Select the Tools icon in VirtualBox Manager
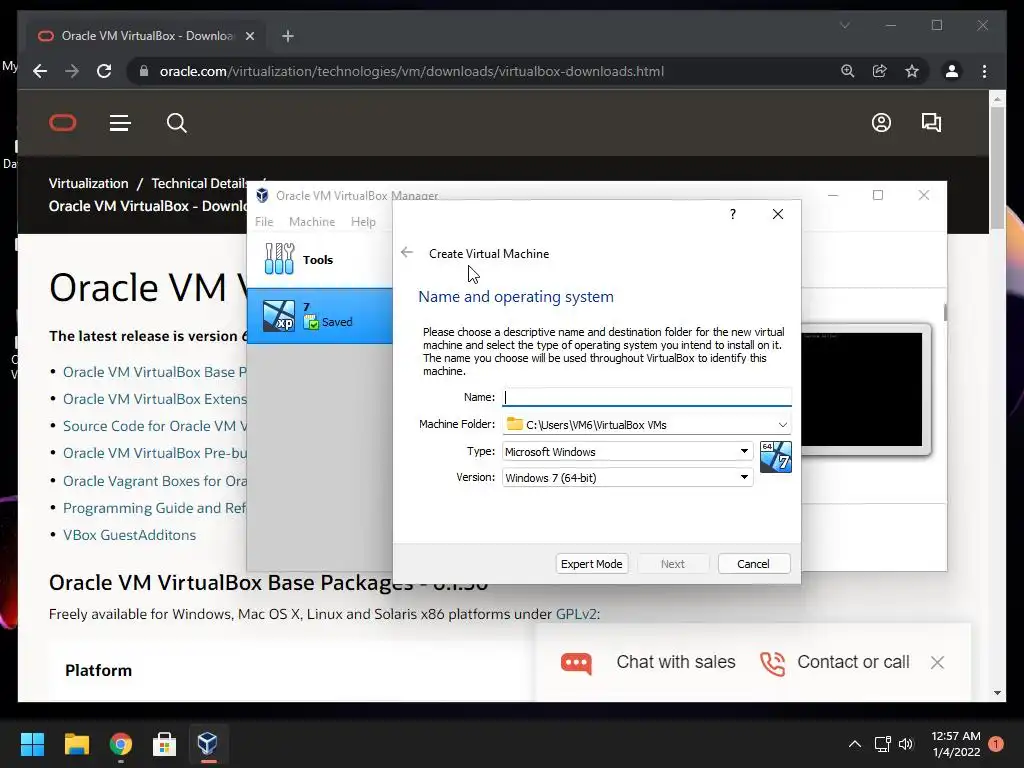 (x=280, y=259)
